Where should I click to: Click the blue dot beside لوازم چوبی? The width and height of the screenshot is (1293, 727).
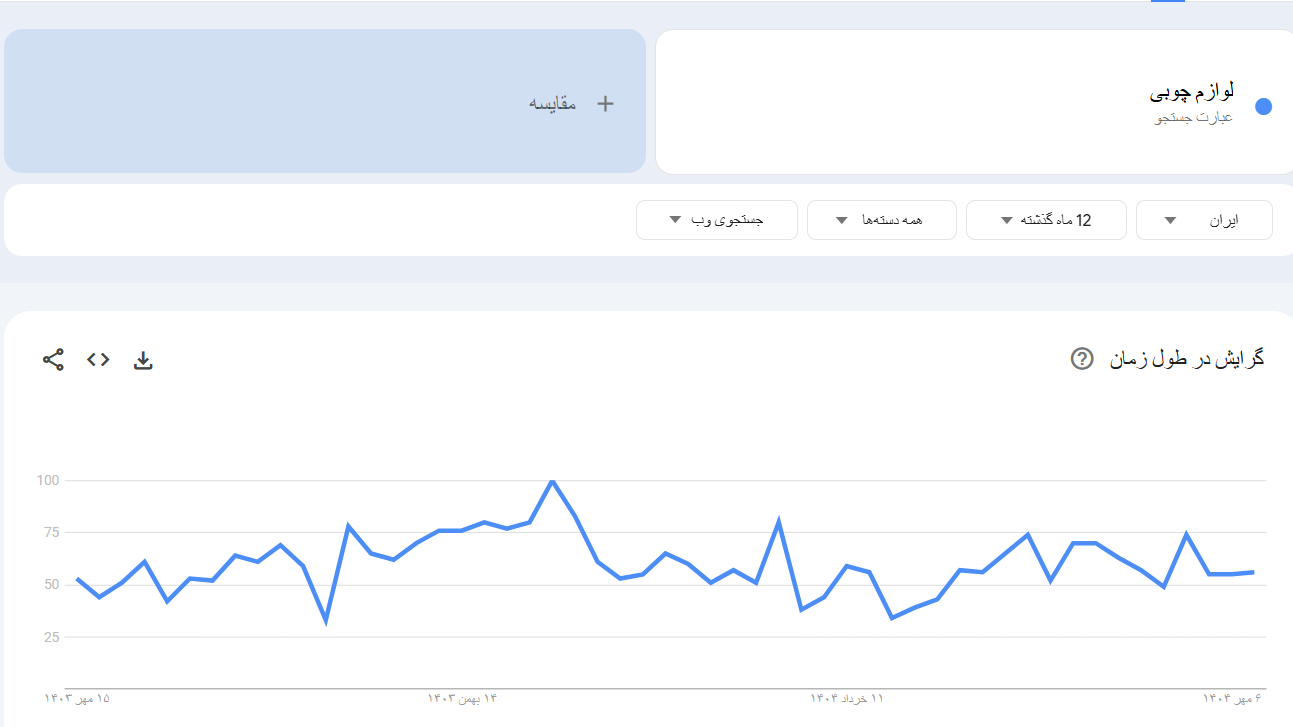[1263, 107]
